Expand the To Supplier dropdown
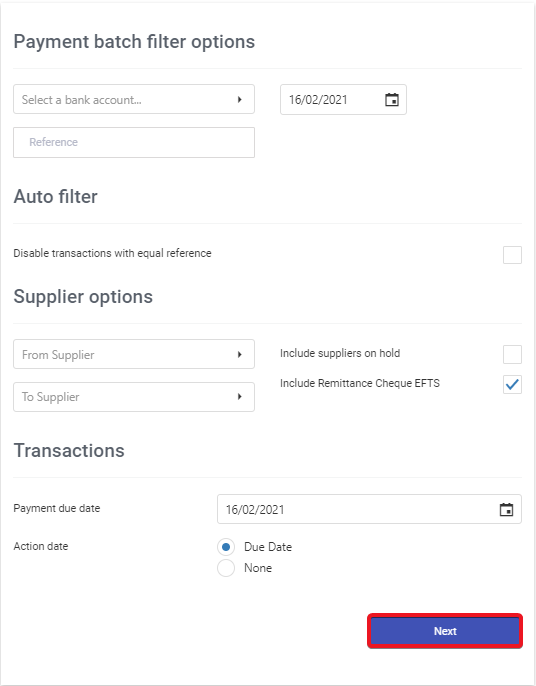The height and width of the screenshot is (686, 536). click(x=134, y=397)
